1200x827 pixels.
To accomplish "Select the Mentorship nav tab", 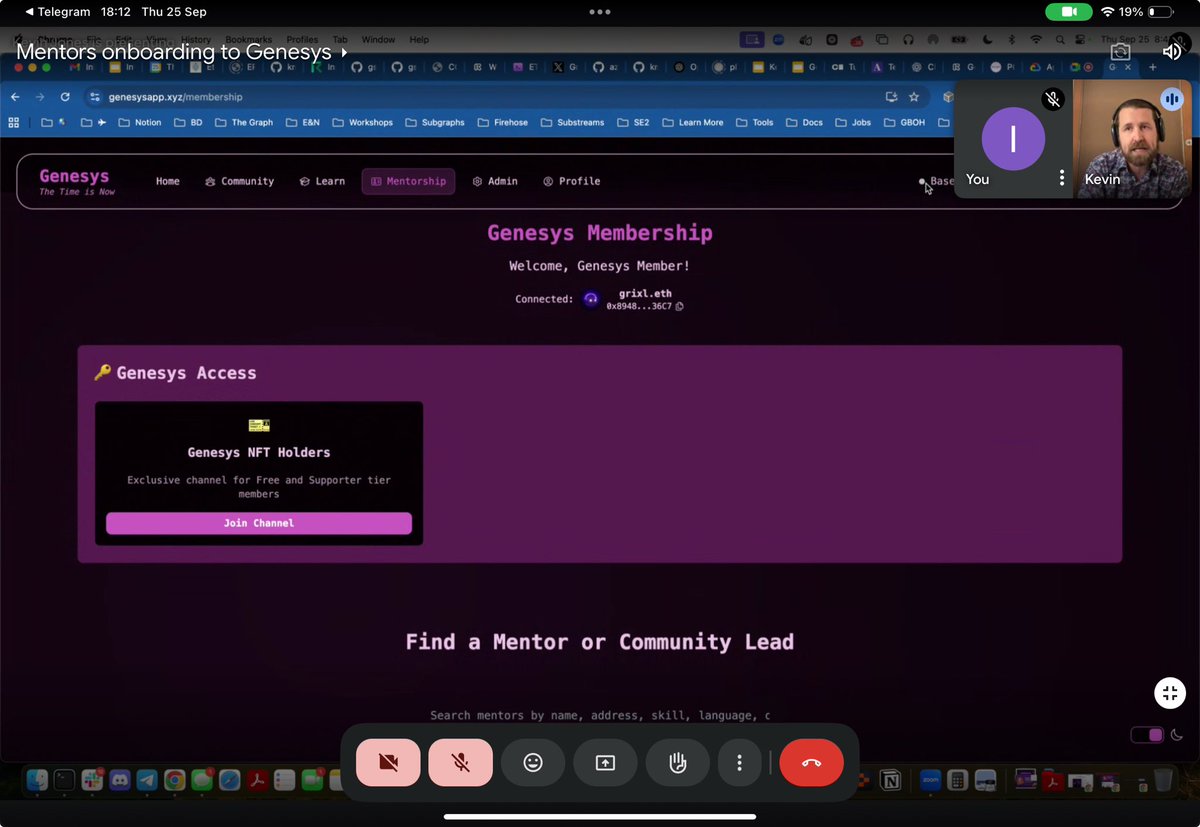I will [408, 181].
